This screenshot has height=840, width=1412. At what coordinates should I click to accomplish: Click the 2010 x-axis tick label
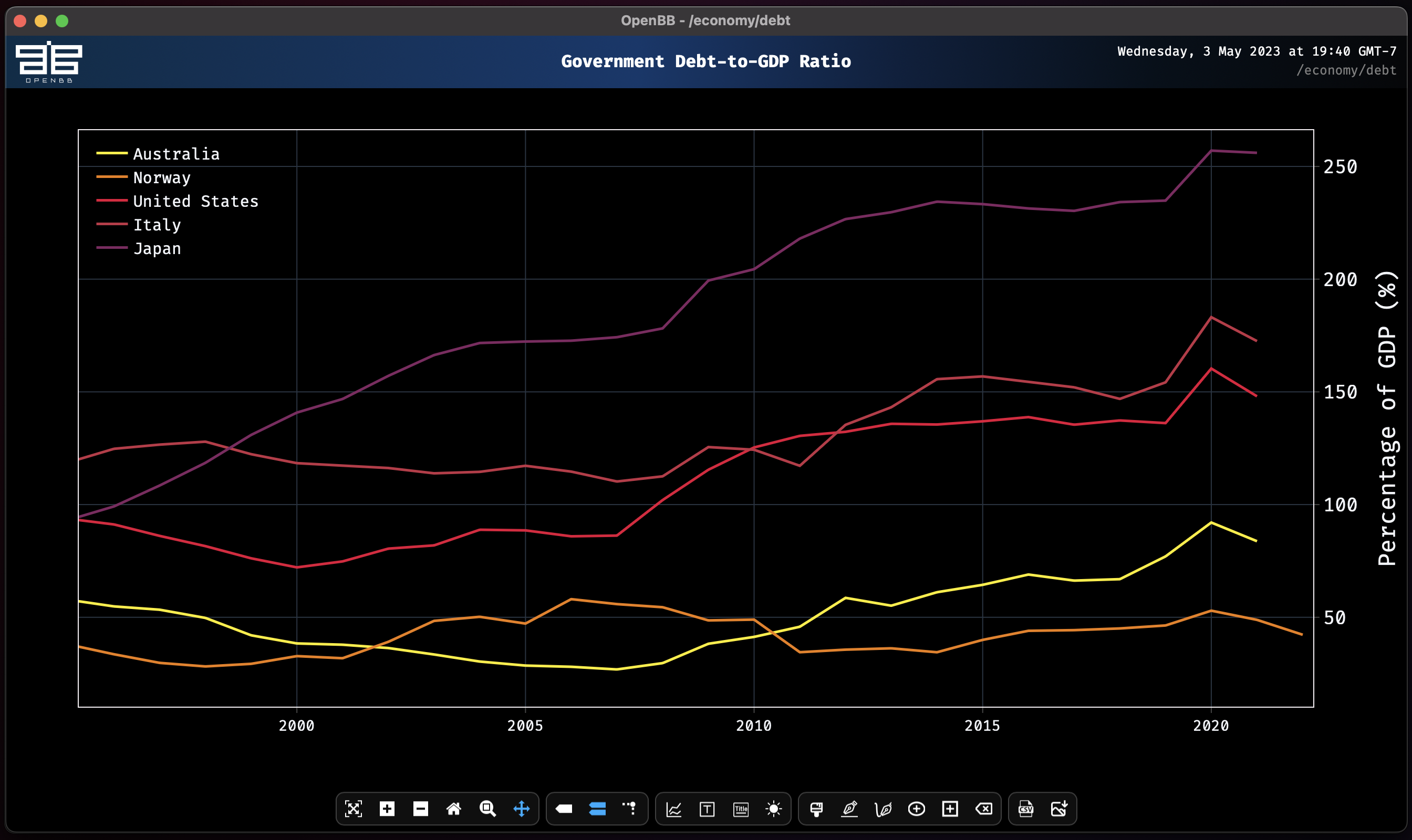coord(753,726)
